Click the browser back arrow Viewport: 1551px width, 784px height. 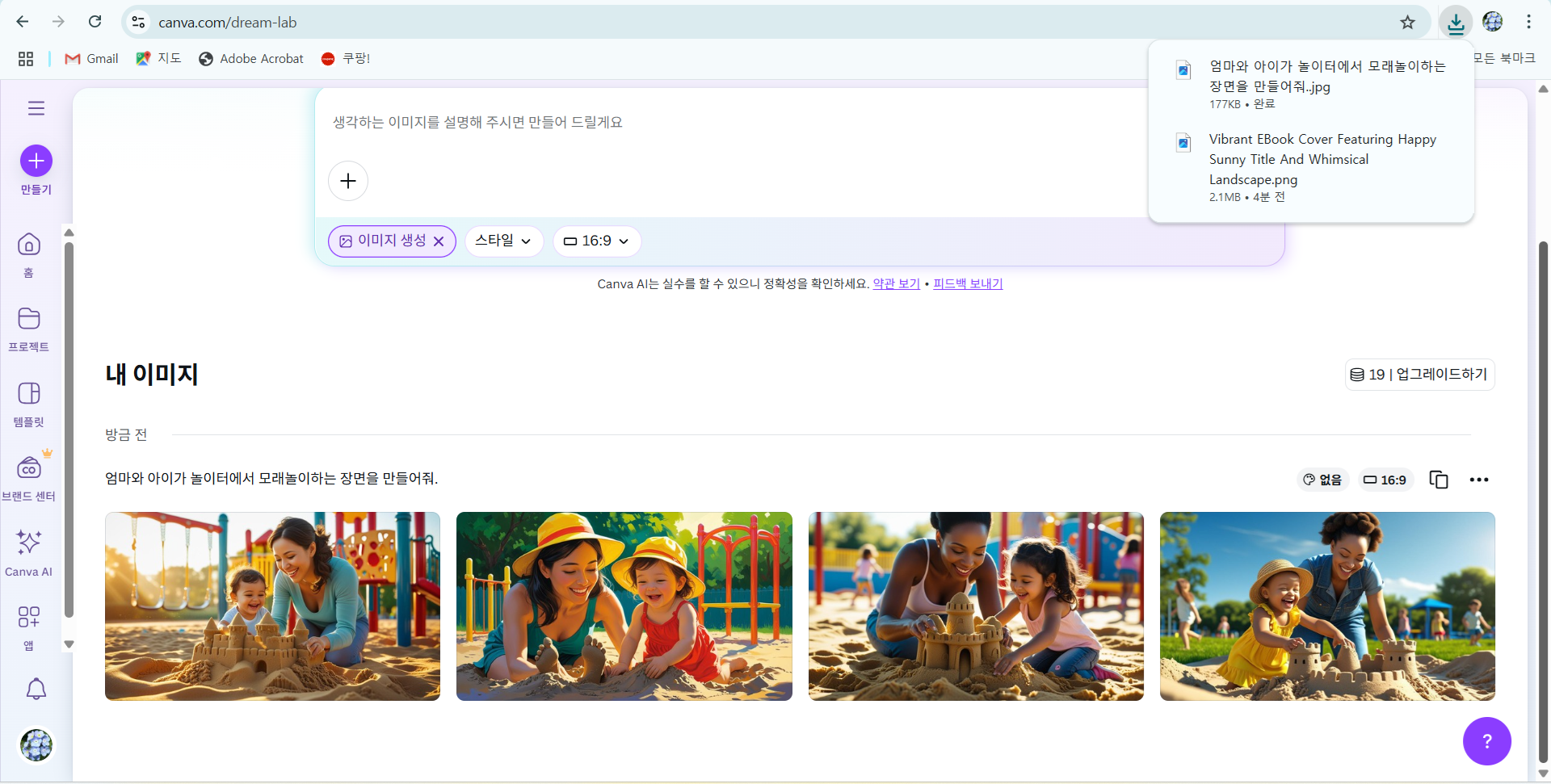click(23, 22)
